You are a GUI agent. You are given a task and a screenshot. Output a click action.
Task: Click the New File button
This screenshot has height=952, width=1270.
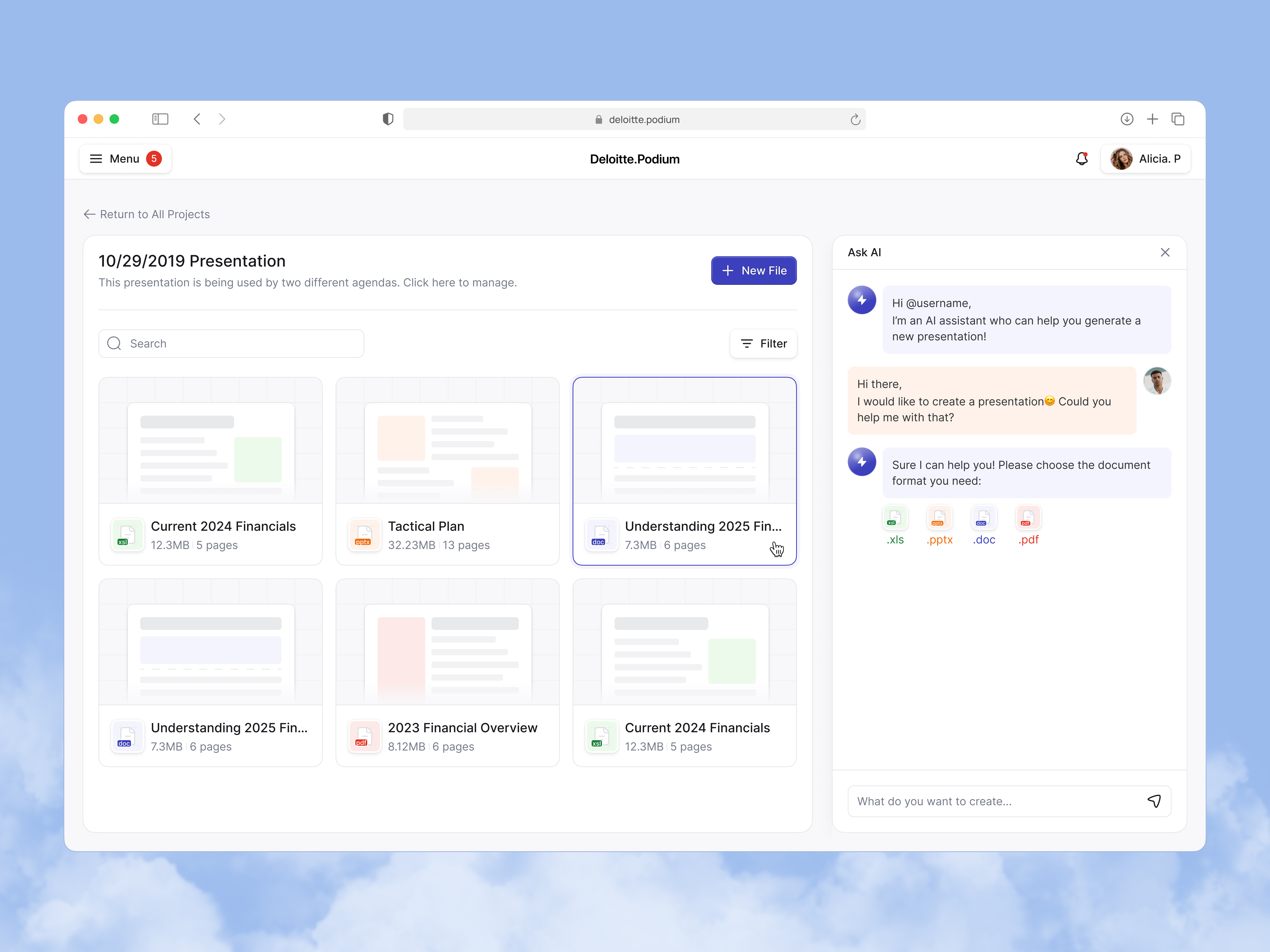(x=753, y=271)
